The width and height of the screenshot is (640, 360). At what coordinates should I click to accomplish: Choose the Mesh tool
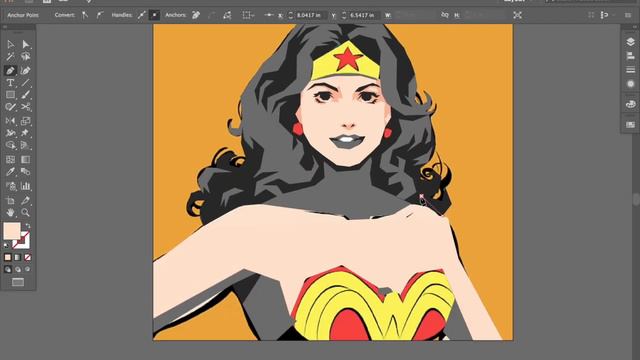(10, 159)
